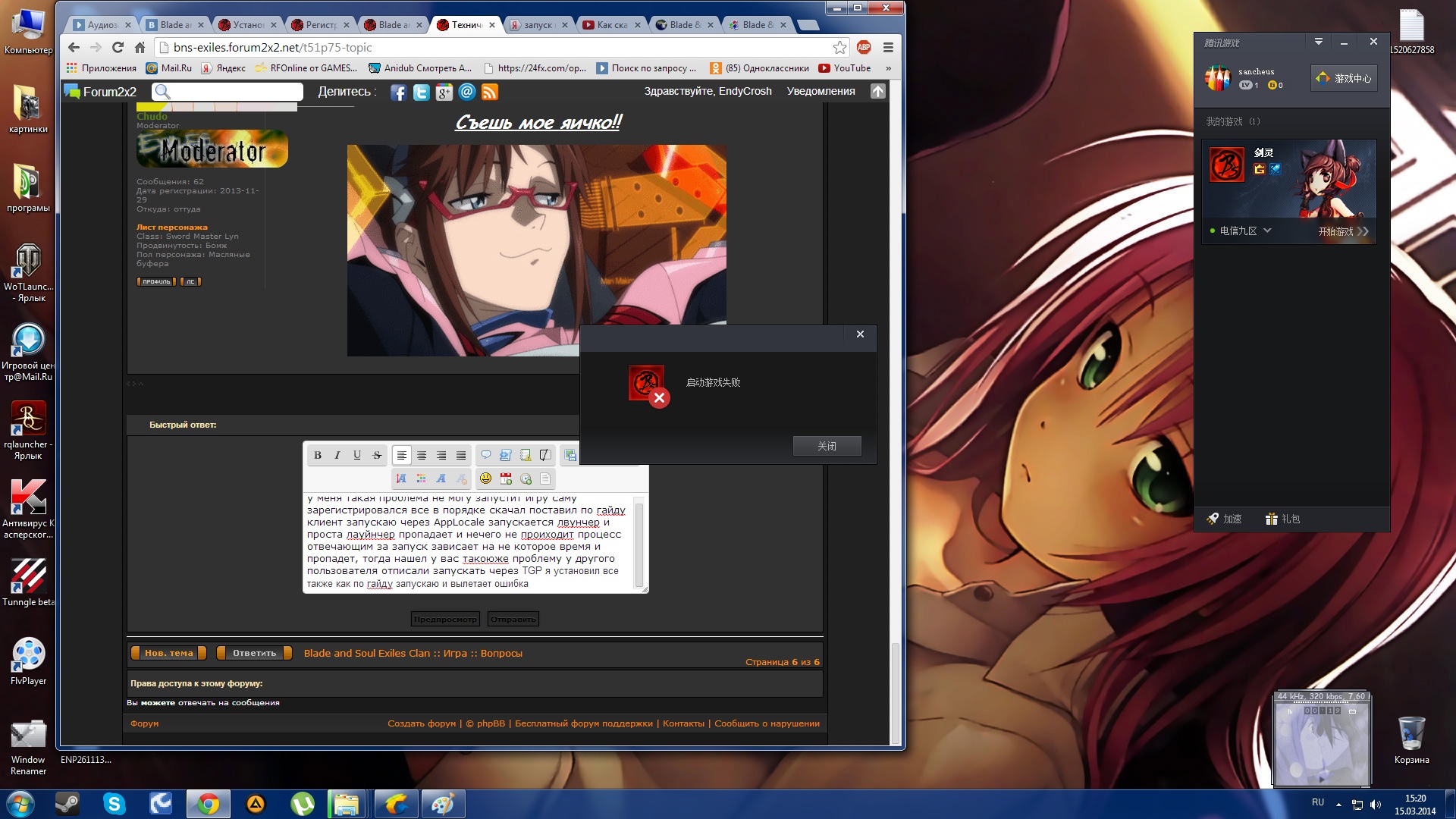Click the Forum2x2 search field

227,92
